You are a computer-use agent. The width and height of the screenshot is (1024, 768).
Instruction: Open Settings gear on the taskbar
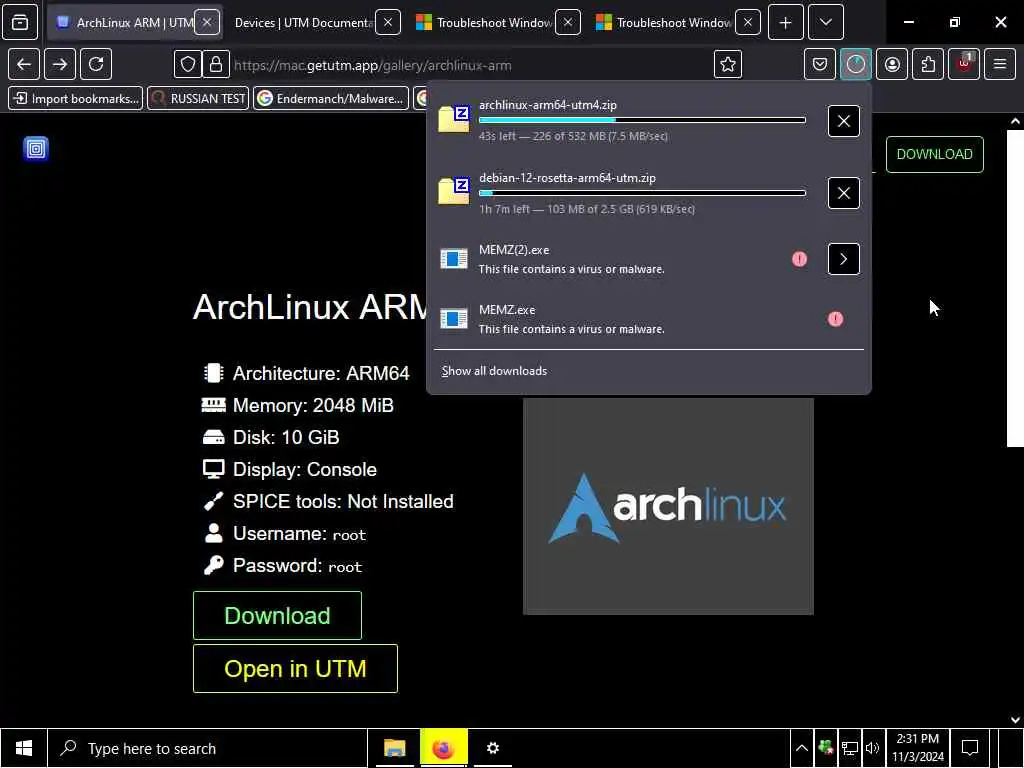[492, 748]
